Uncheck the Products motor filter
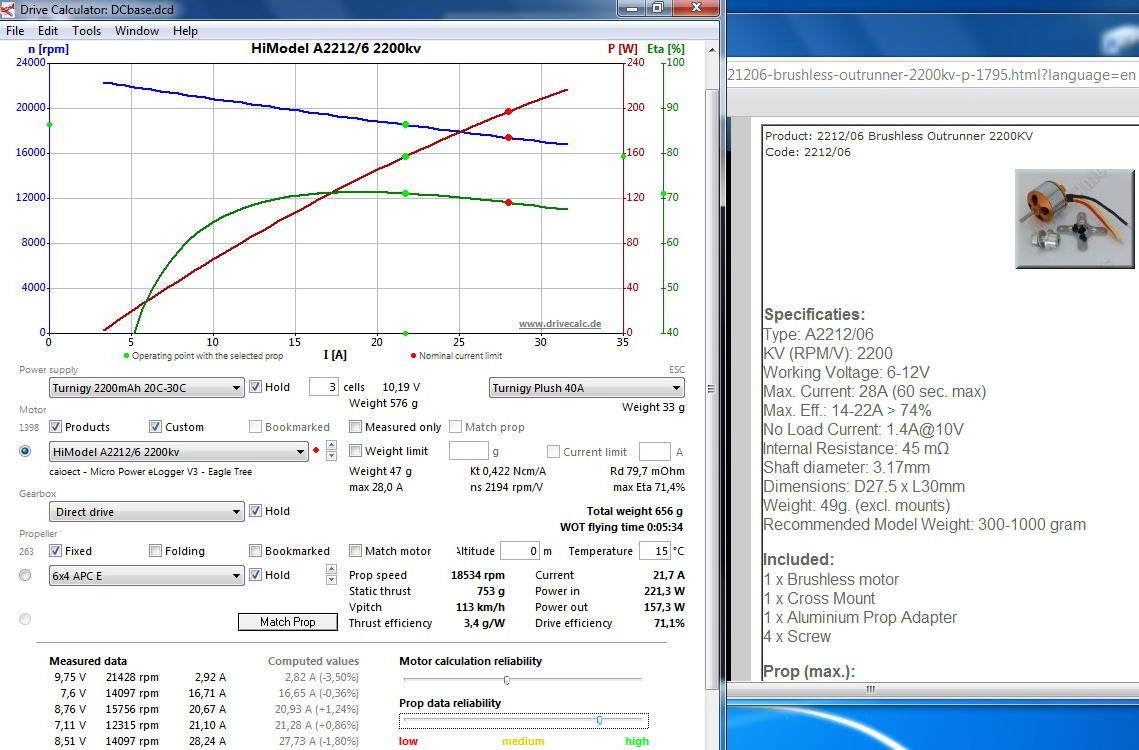 [x=56, y=427]
